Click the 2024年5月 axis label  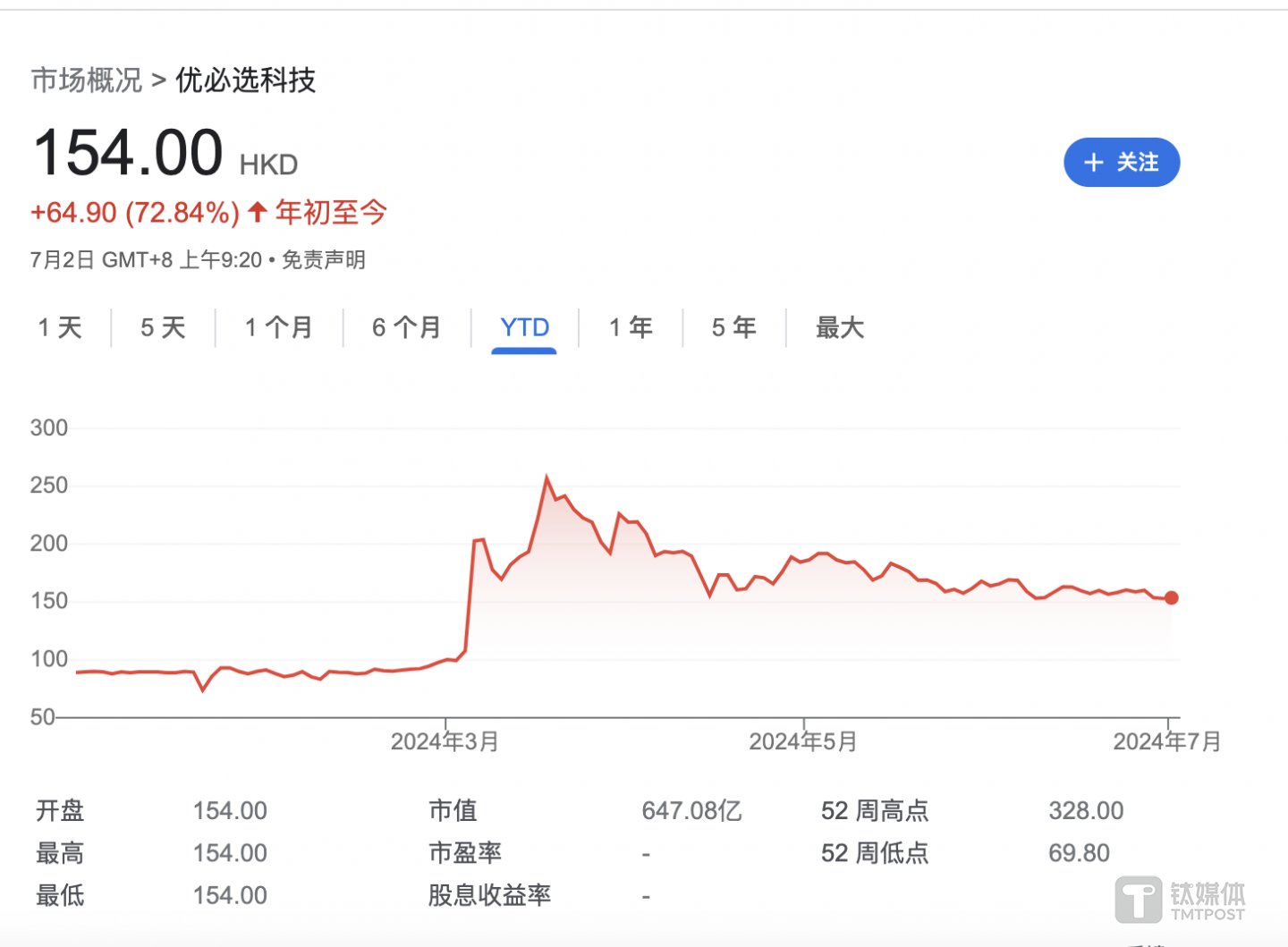pyautogui.click(x=802, y=741)
